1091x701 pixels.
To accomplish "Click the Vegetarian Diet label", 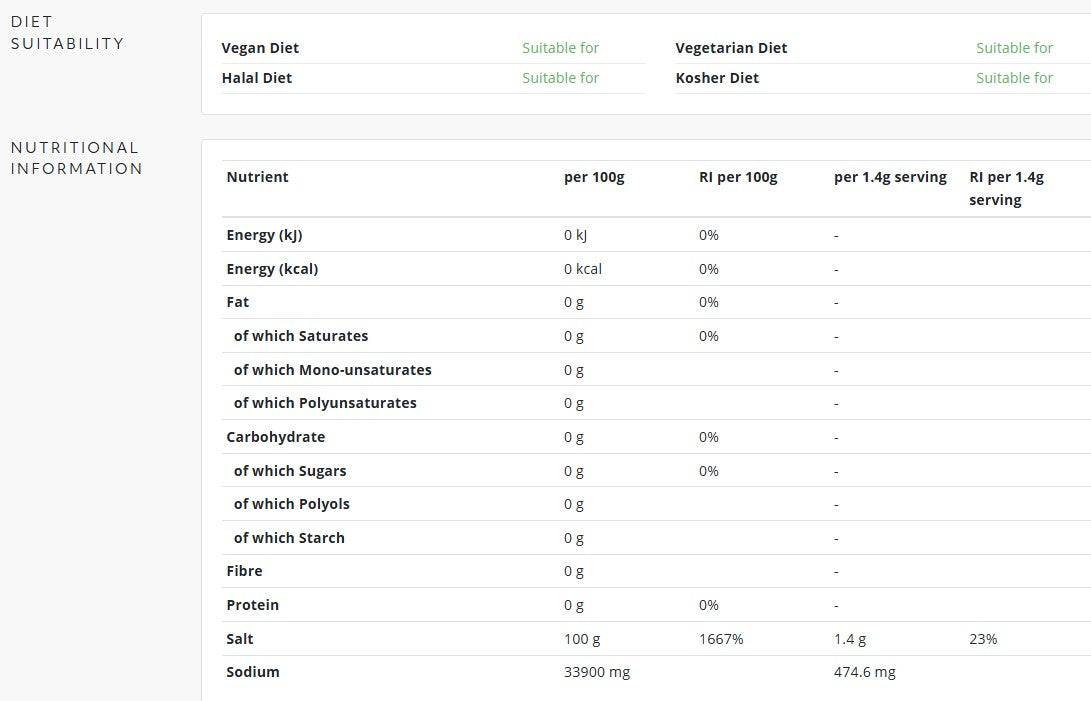I will (731, 48).
